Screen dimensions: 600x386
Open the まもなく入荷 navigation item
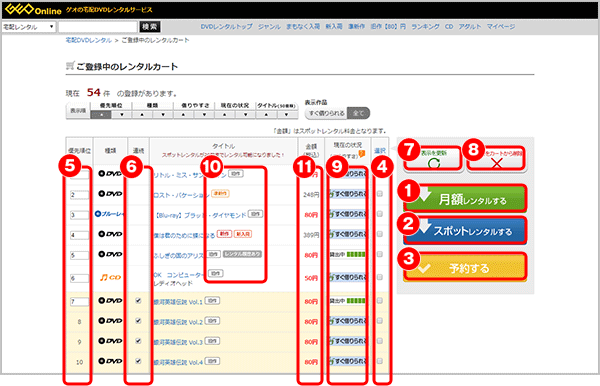click(303, 26)
